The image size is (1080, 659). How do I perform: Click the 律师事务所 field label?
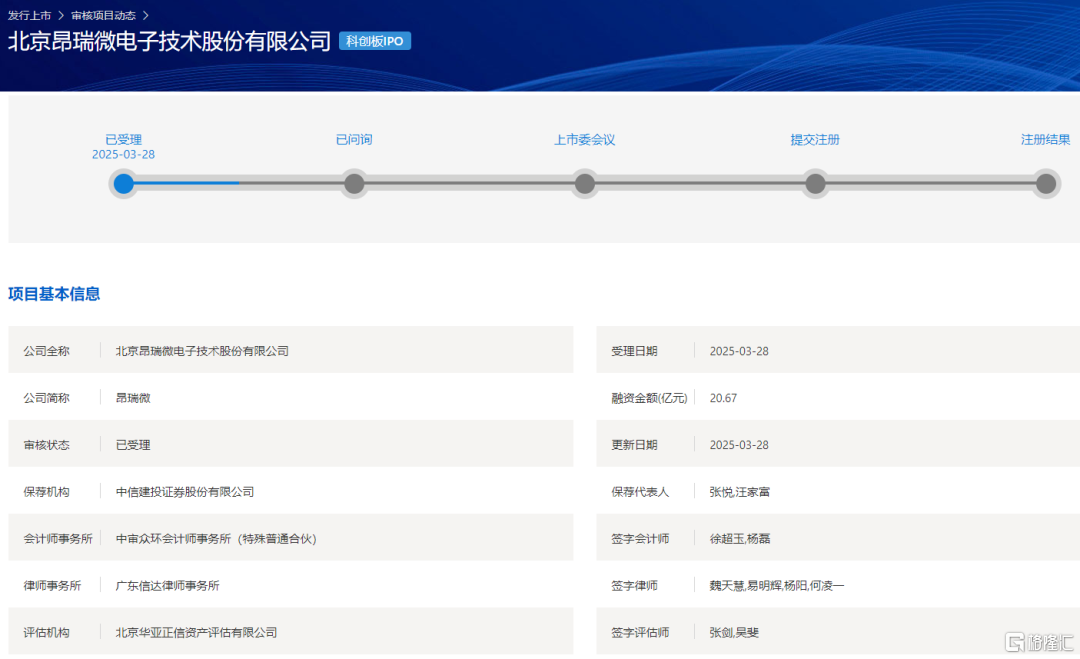pos(52,585)
